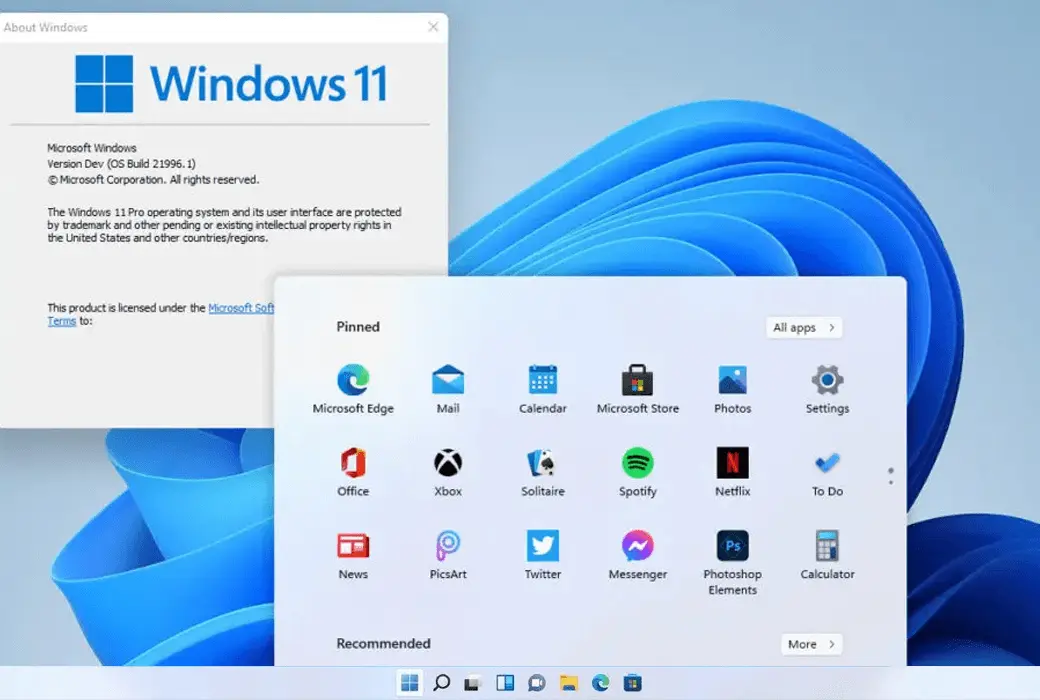Open Chat from the taskbar
Screen dimensions: 1040x700
pos(537,683)
